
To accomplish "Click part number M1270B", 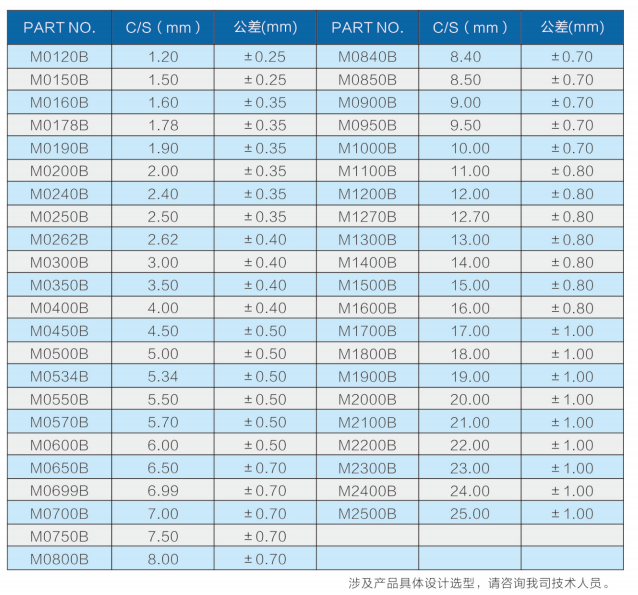I will (367, 217).
